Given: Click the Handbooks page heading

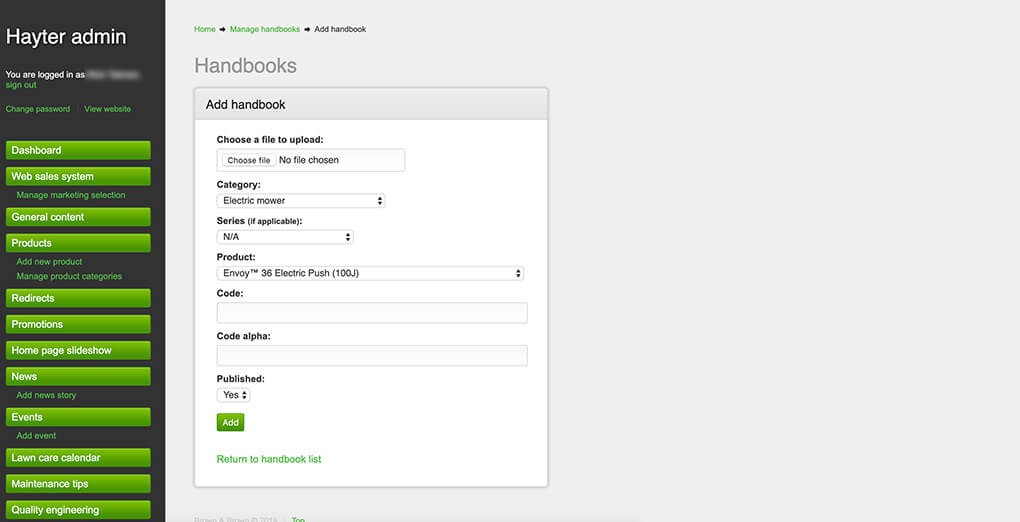Looking at the screenshot, I should click(245, 66).
